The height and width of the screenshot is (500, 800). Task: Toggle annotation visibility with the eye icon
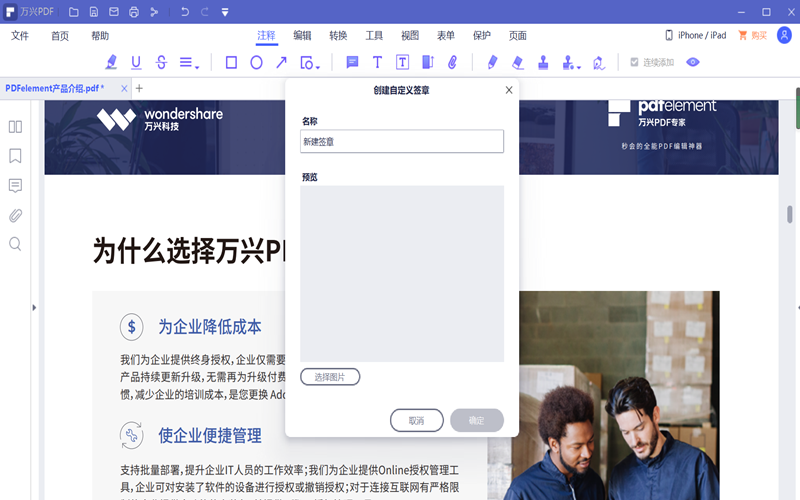[692, 62]
